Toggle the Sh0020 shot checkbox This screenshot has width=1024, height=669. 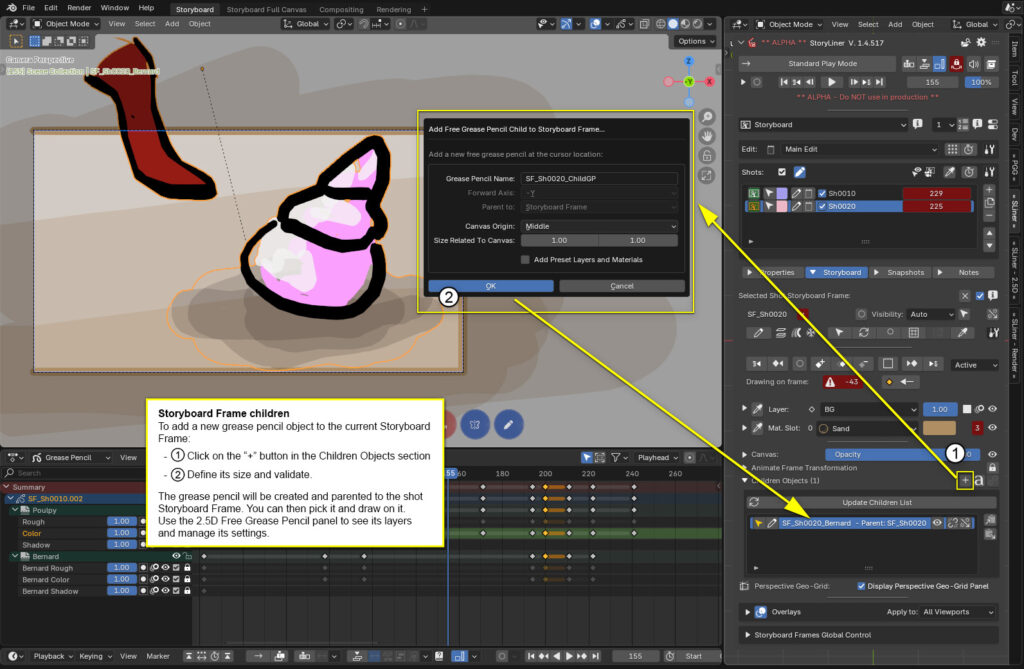822,206
